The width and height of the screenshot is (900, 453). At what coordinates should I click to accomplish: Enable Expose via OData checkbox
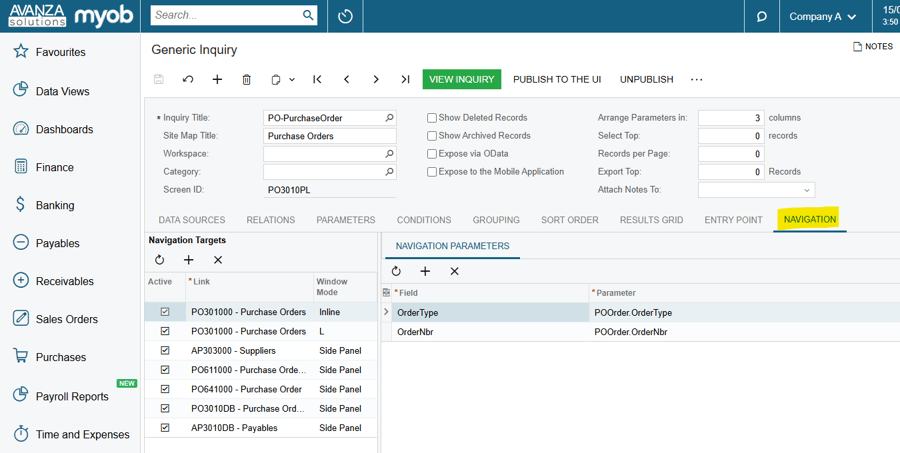point(432,154)
